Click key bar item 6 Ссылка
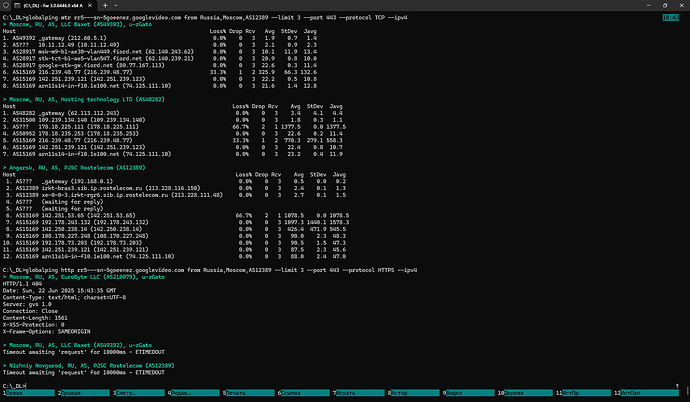690x402 pixels. tap(304, 393)
